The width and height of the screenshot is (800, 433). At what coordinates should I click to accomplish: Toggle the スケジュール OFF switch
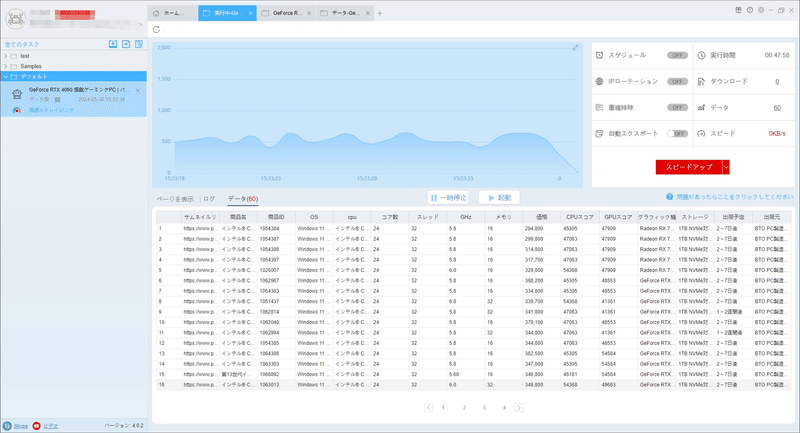coord(678,55)
